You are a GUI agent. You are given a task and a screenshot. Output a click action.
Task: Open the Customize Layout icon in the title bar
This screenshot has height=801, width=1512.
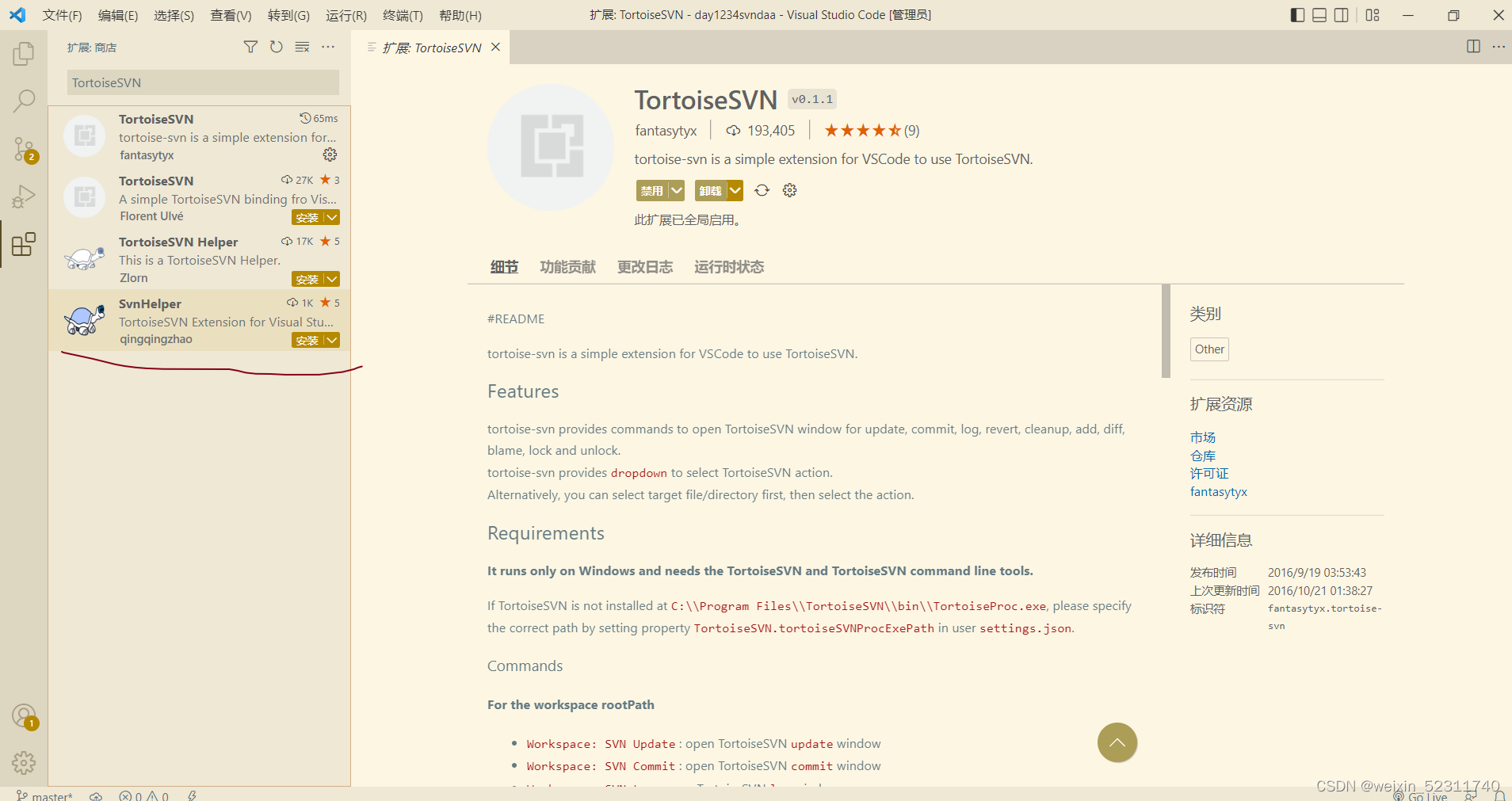click(1373, 15)
